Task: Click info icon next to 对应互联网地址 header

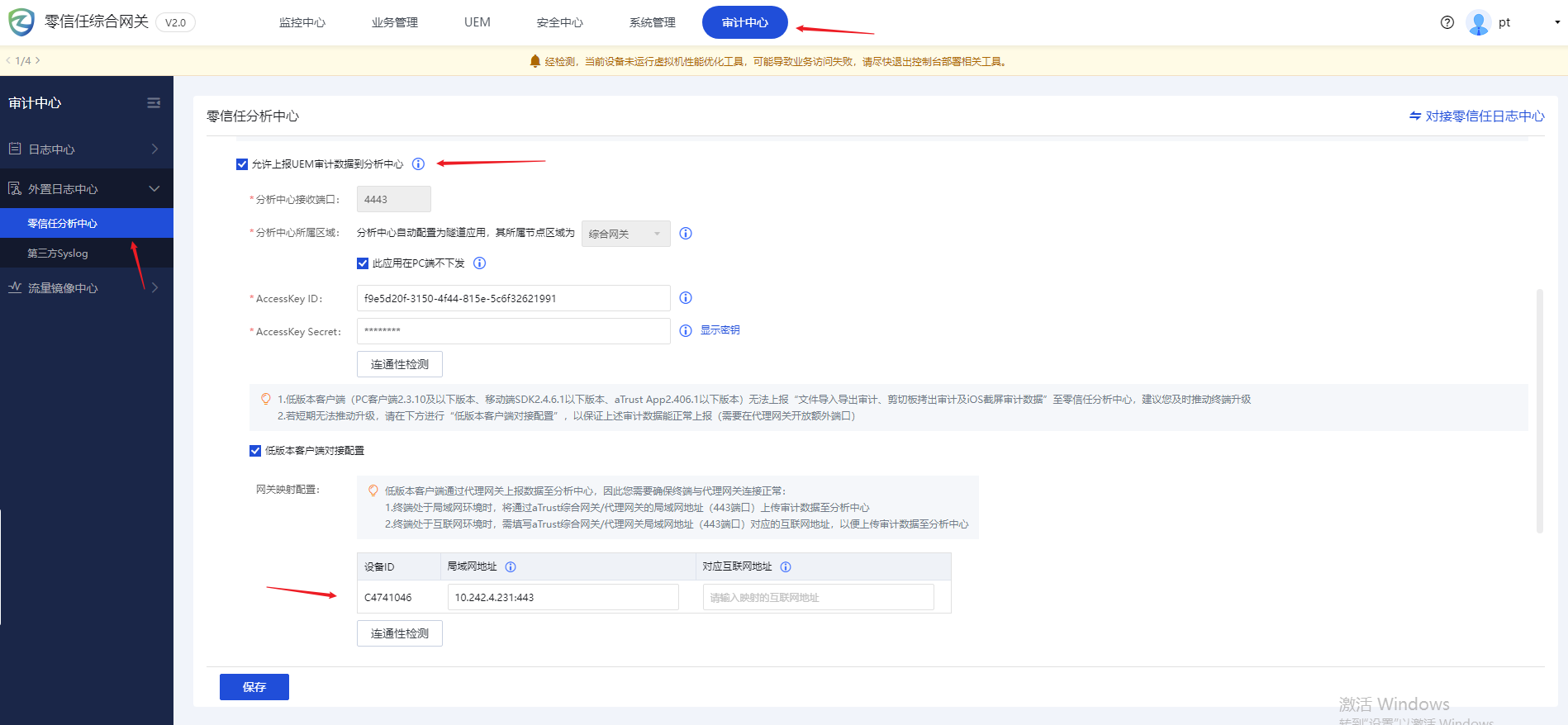Action: click(x=786, y=567)
